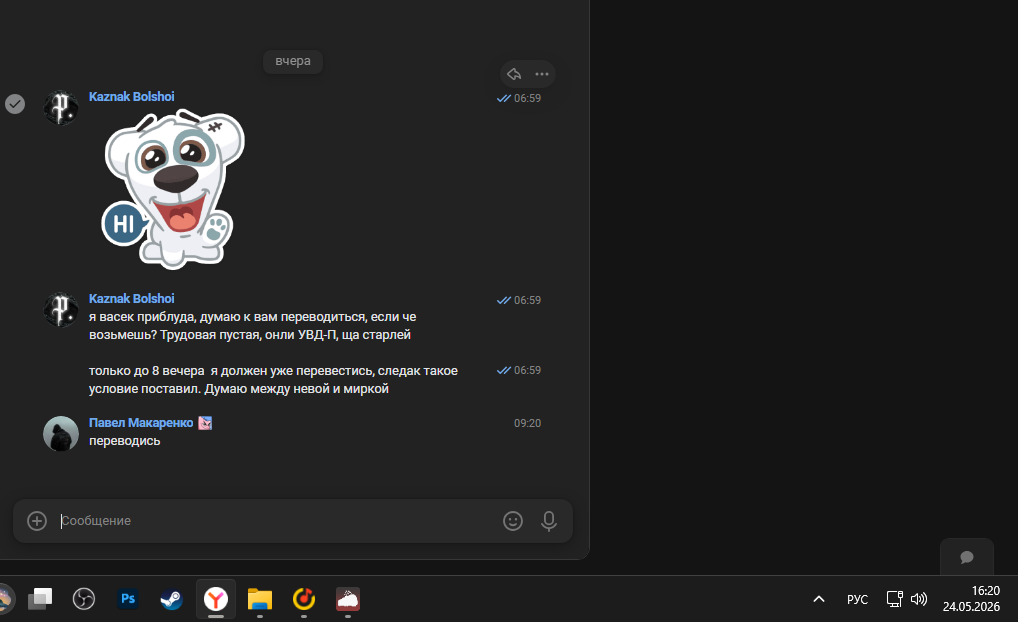The image size is (1018, 622).
Task: Open Photoshop from the taskbar
Action: pos(128,598)
